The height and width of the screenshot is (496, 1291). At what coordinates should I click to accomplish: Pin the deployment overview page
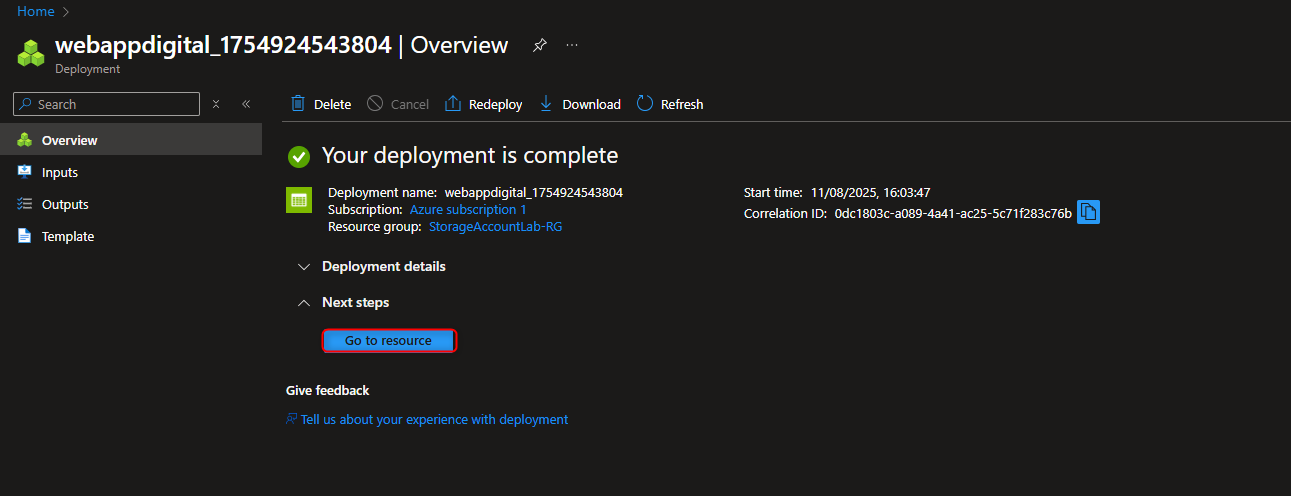539,45
